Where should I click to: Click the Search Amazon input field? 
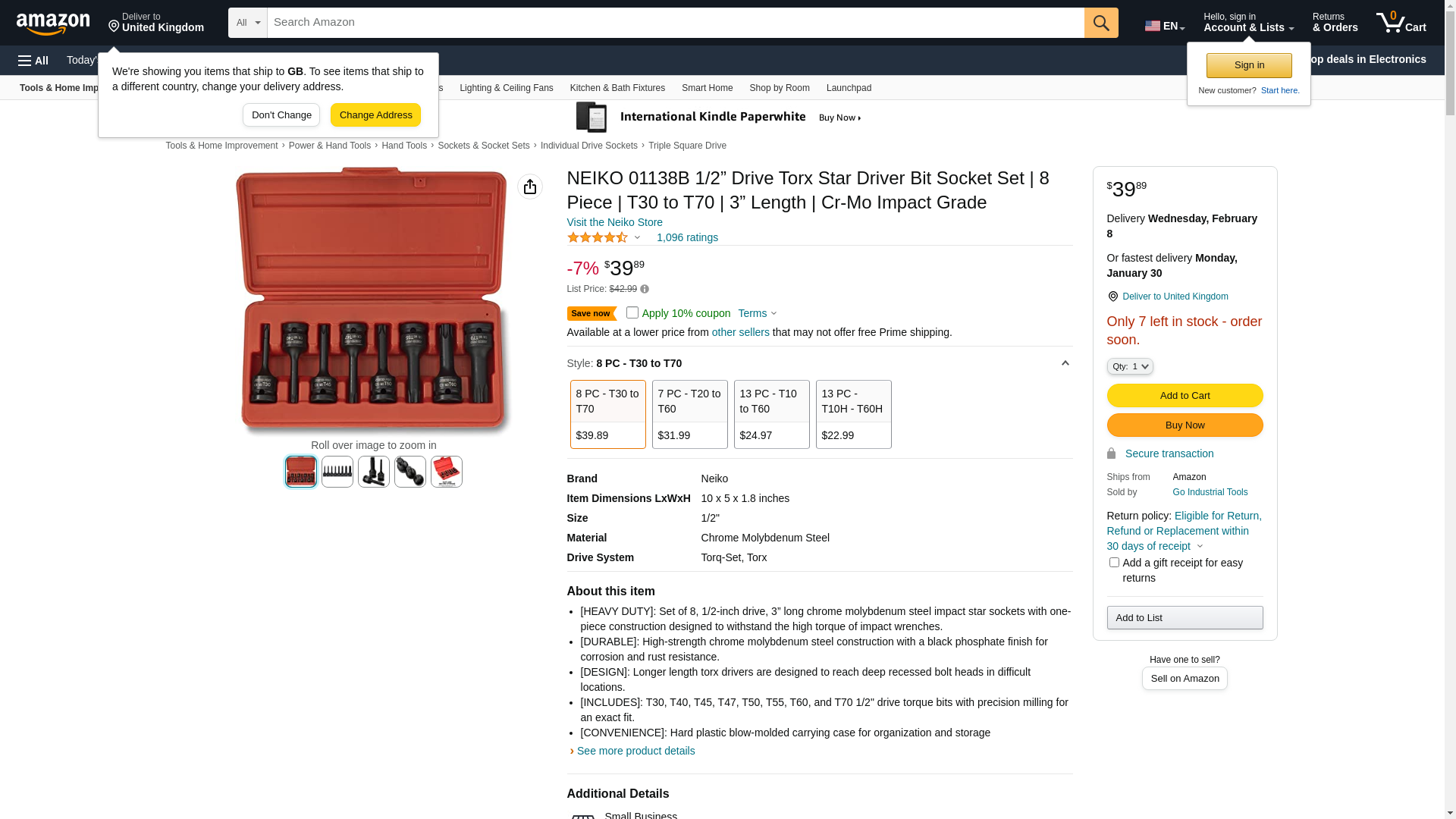pyautogui.click(x=675, y=23)
